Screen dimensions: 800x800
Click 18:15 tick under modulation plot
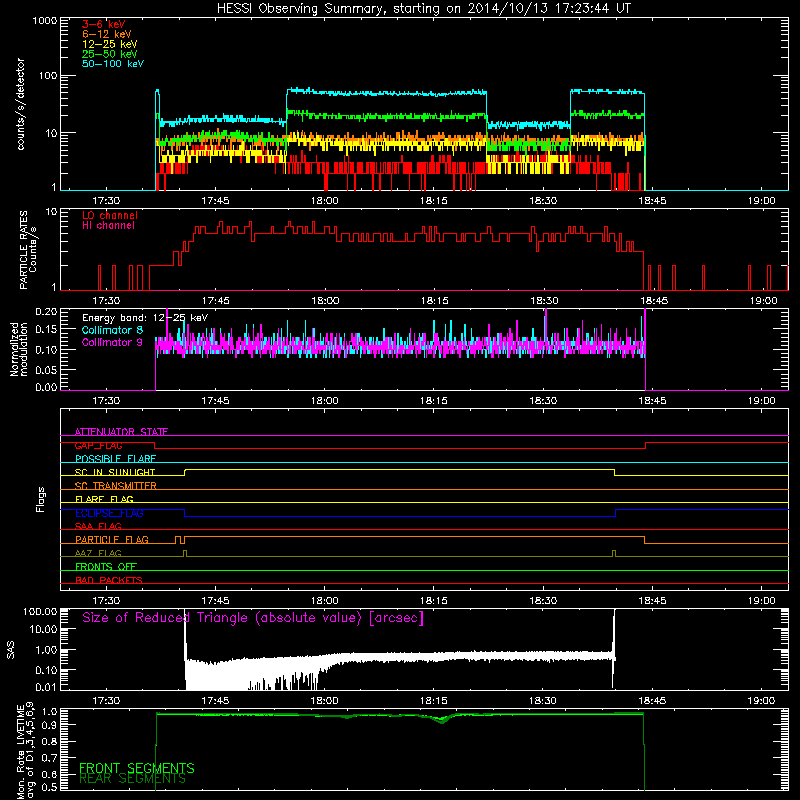pyautogui.click(x=434, y=401)
